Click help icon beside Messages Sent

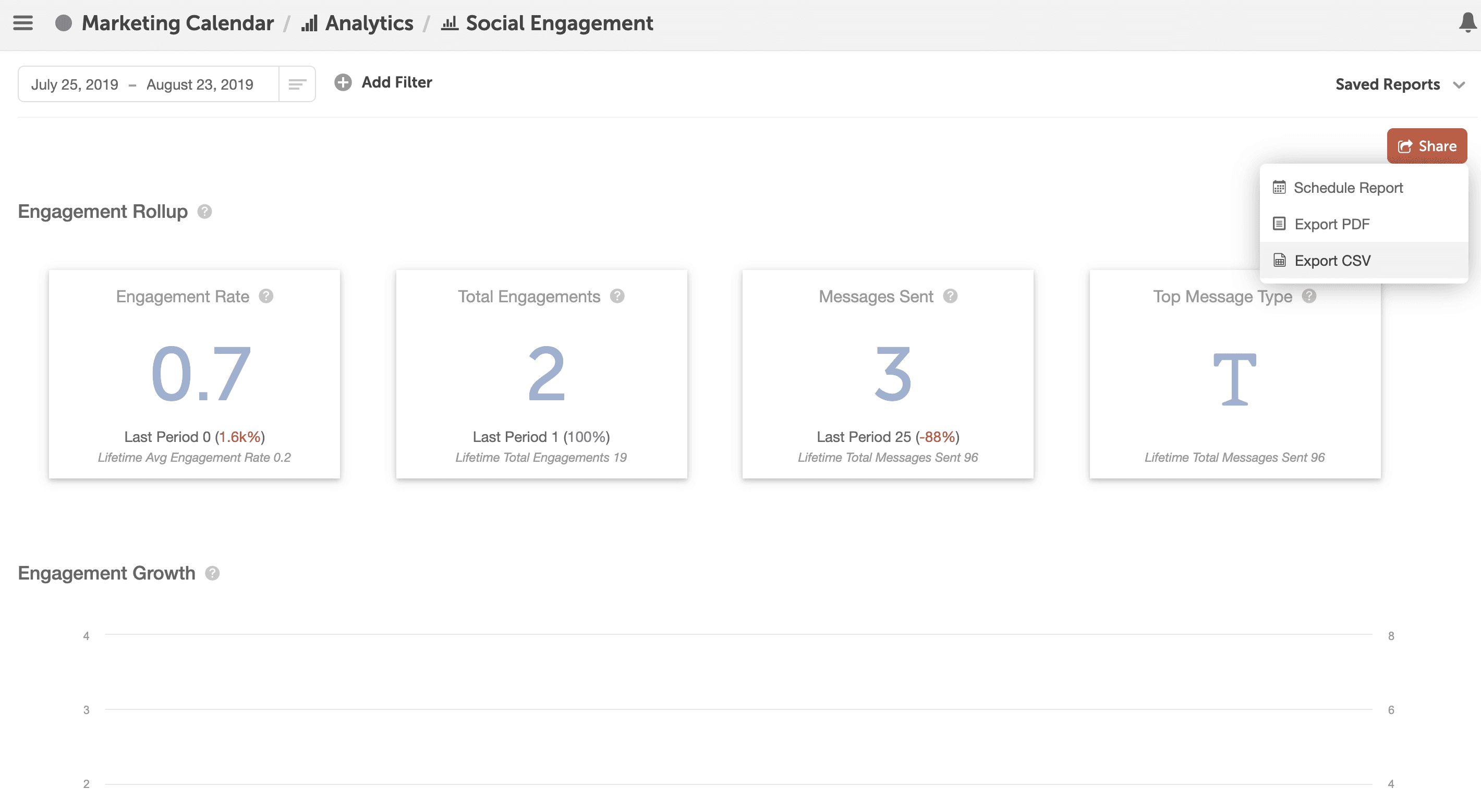point(950,296)
